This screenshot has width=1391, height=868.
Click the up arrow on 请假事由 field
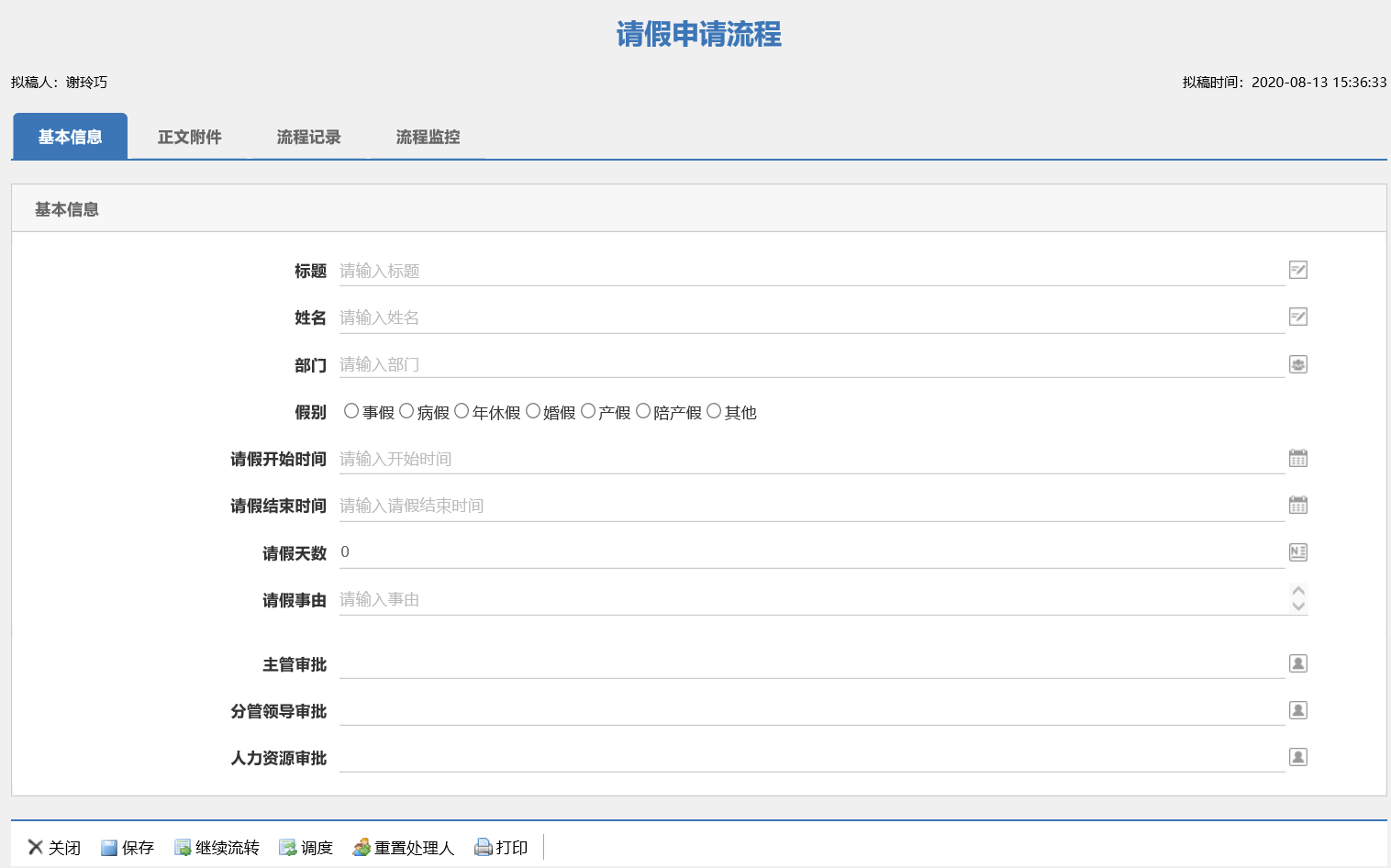[1298, 591]
